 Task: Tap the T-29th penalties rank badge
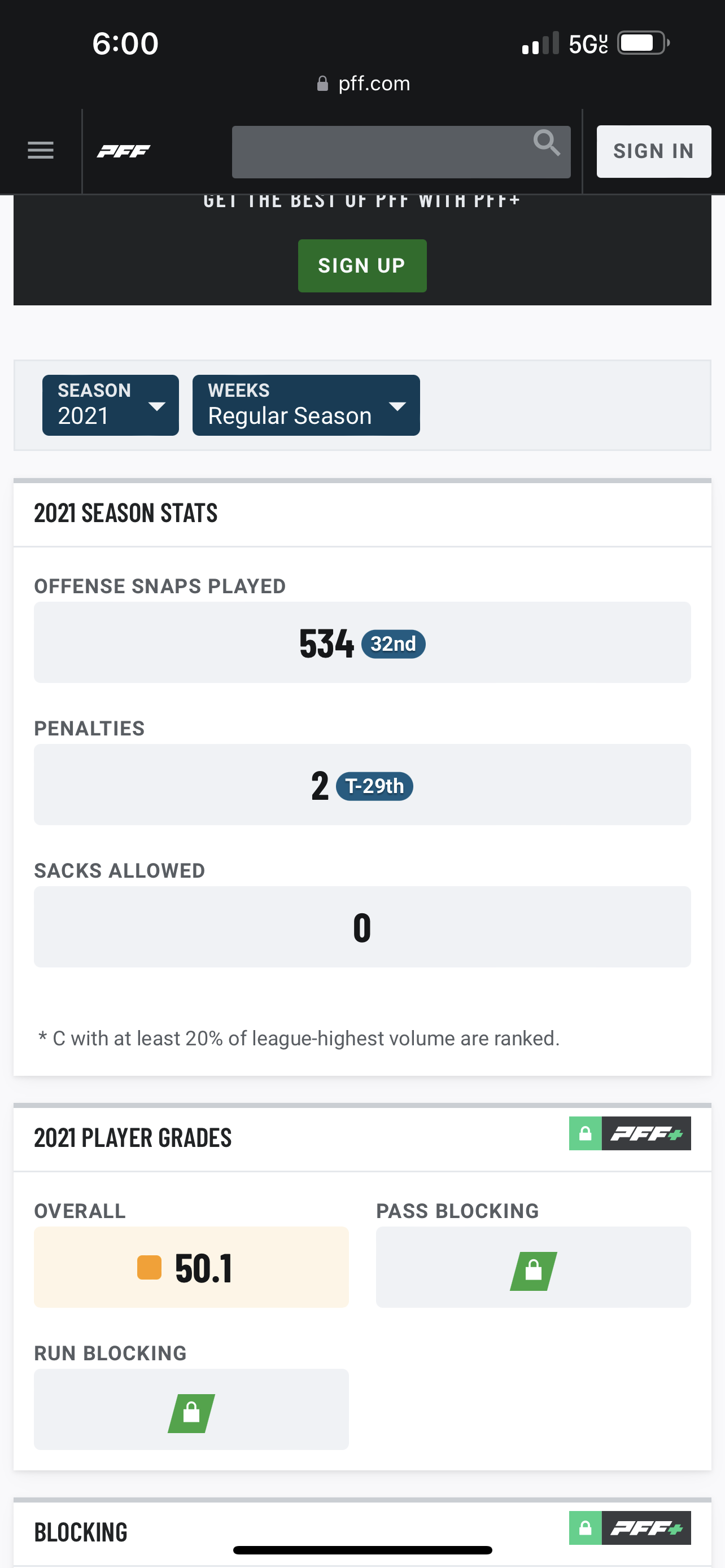click(x=374, y=786)
